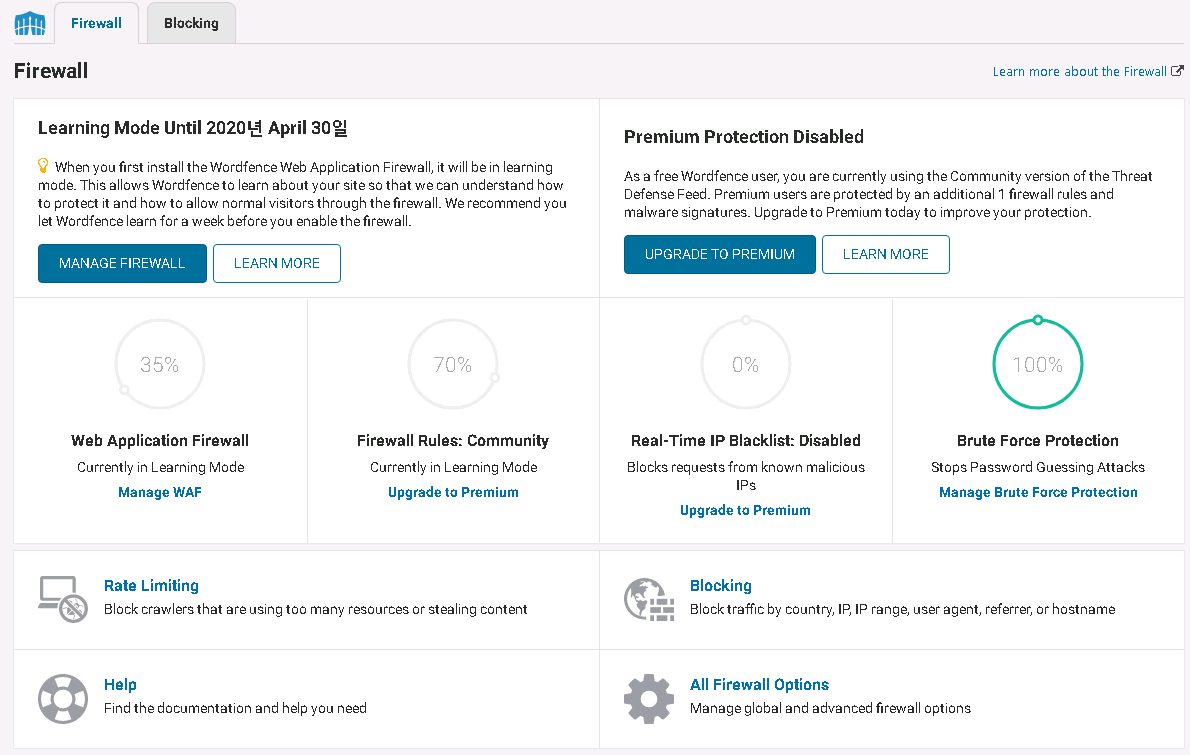The image size is (1190, 755).
Task: Click the external link icon beside Learn more
Action: [x=1177, y=71]
